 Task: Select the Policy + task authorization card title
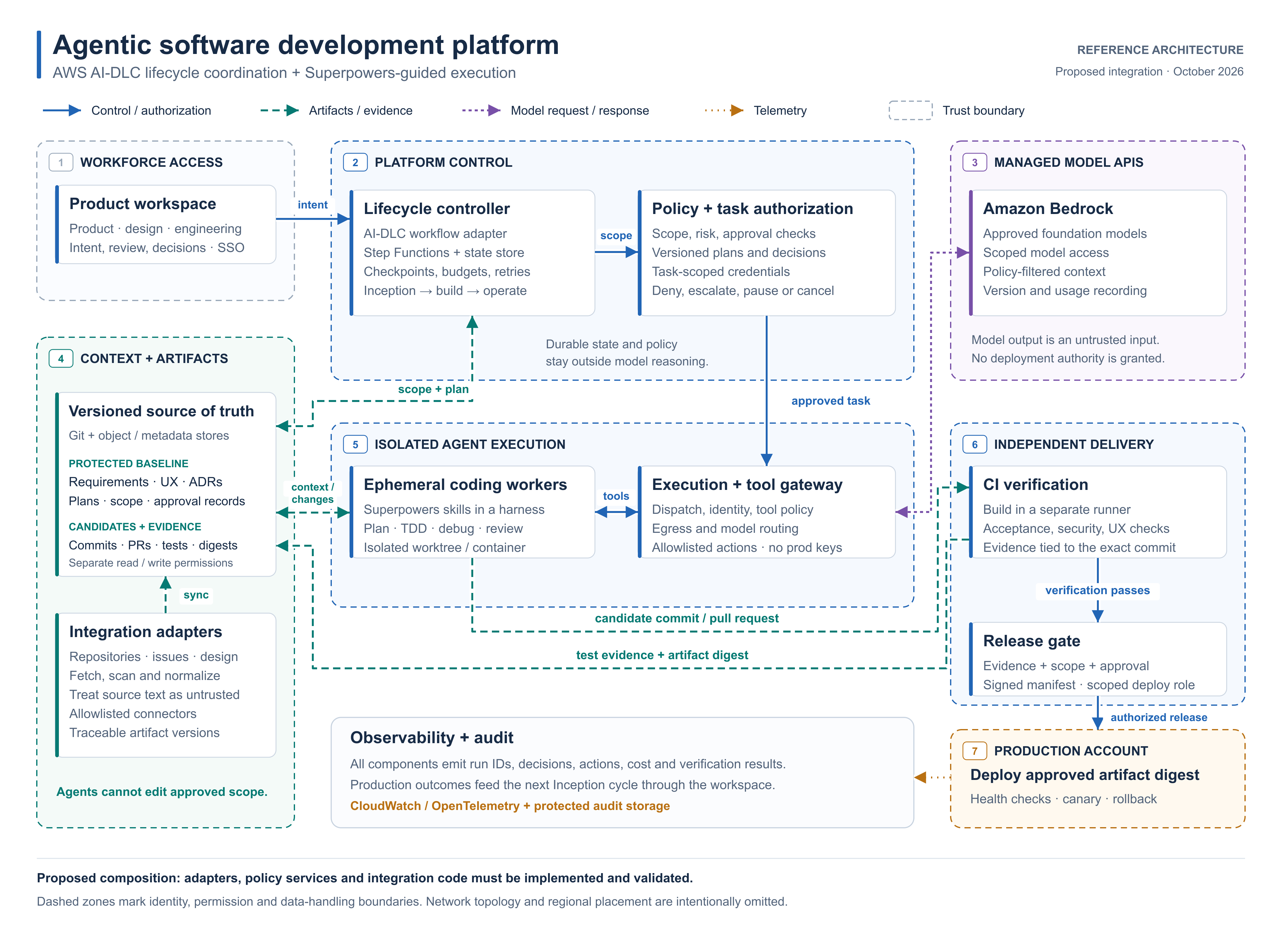click(753, 209)
